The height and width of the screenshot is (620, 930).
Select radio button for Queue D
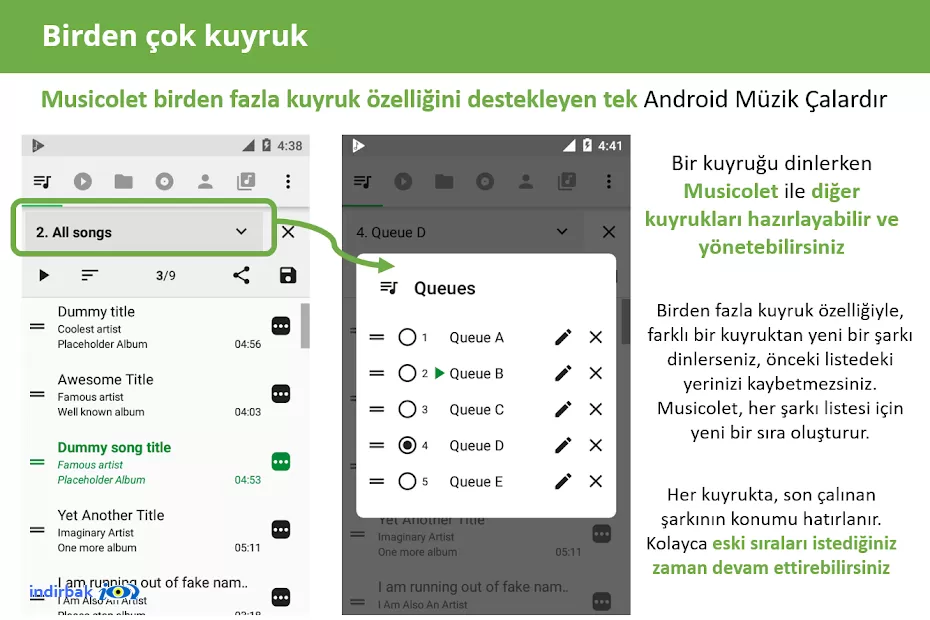[x=407, y=445]
